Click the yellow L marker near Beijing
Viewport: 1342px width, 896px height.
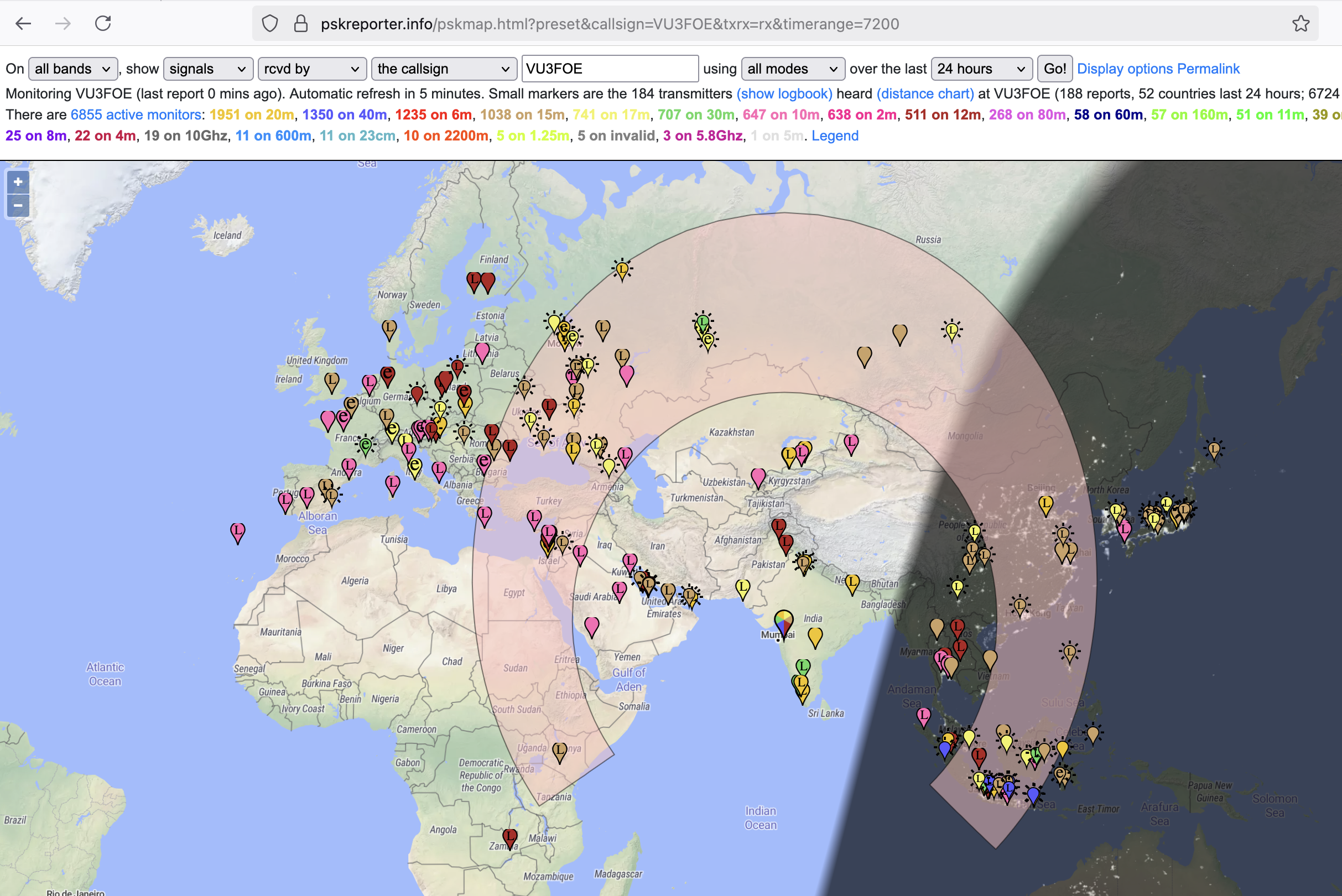1045,506
